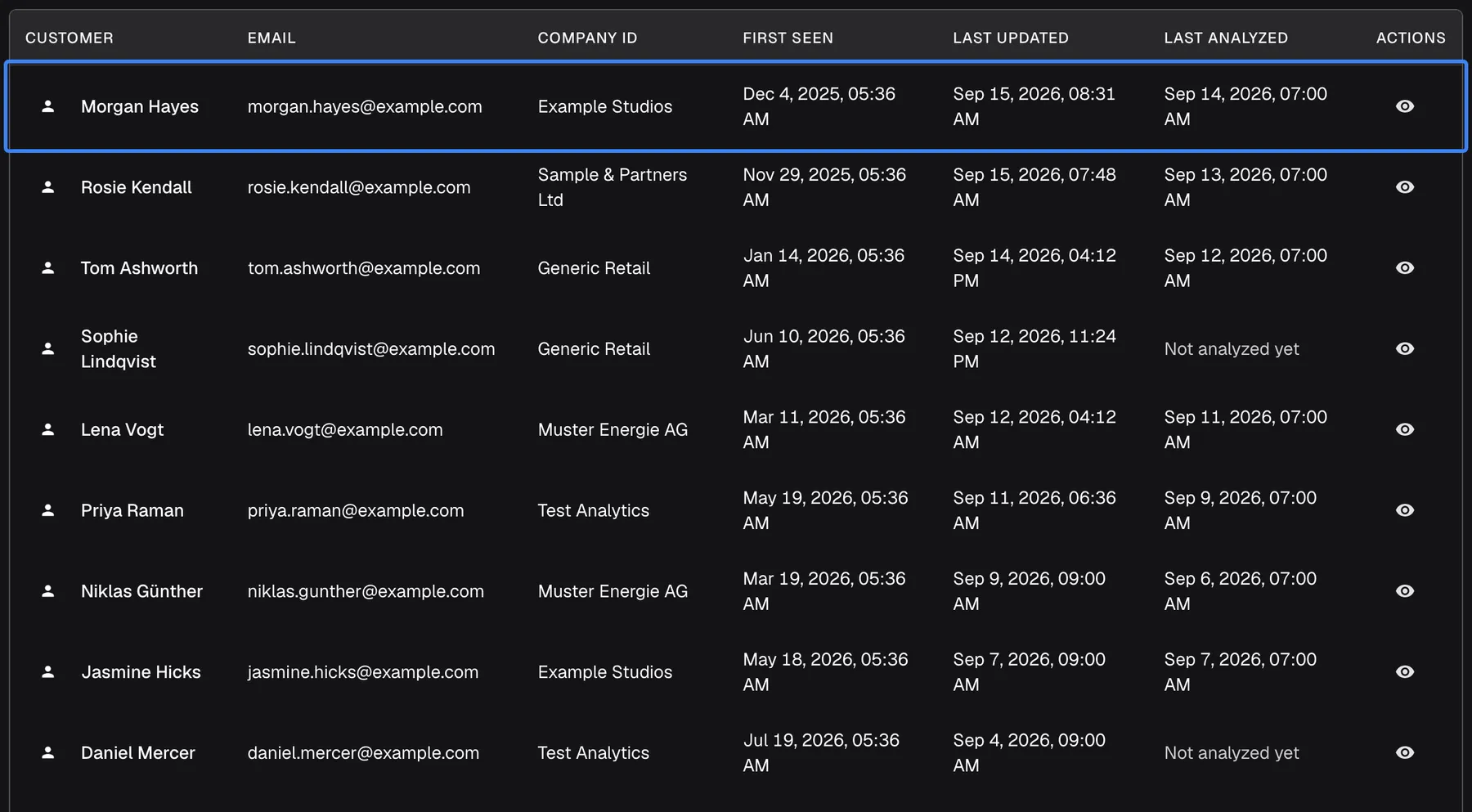View Niklas Günther using the eye icon

point(1405,591)
